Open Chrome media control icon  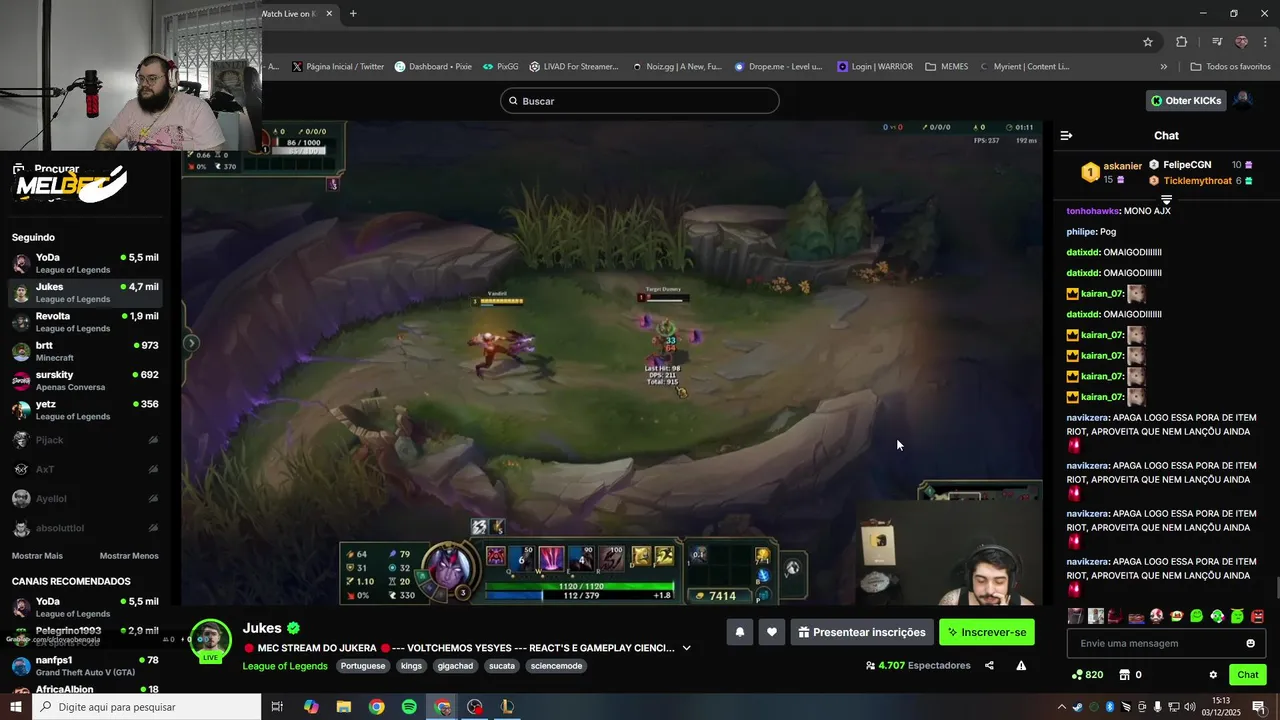1217,41
